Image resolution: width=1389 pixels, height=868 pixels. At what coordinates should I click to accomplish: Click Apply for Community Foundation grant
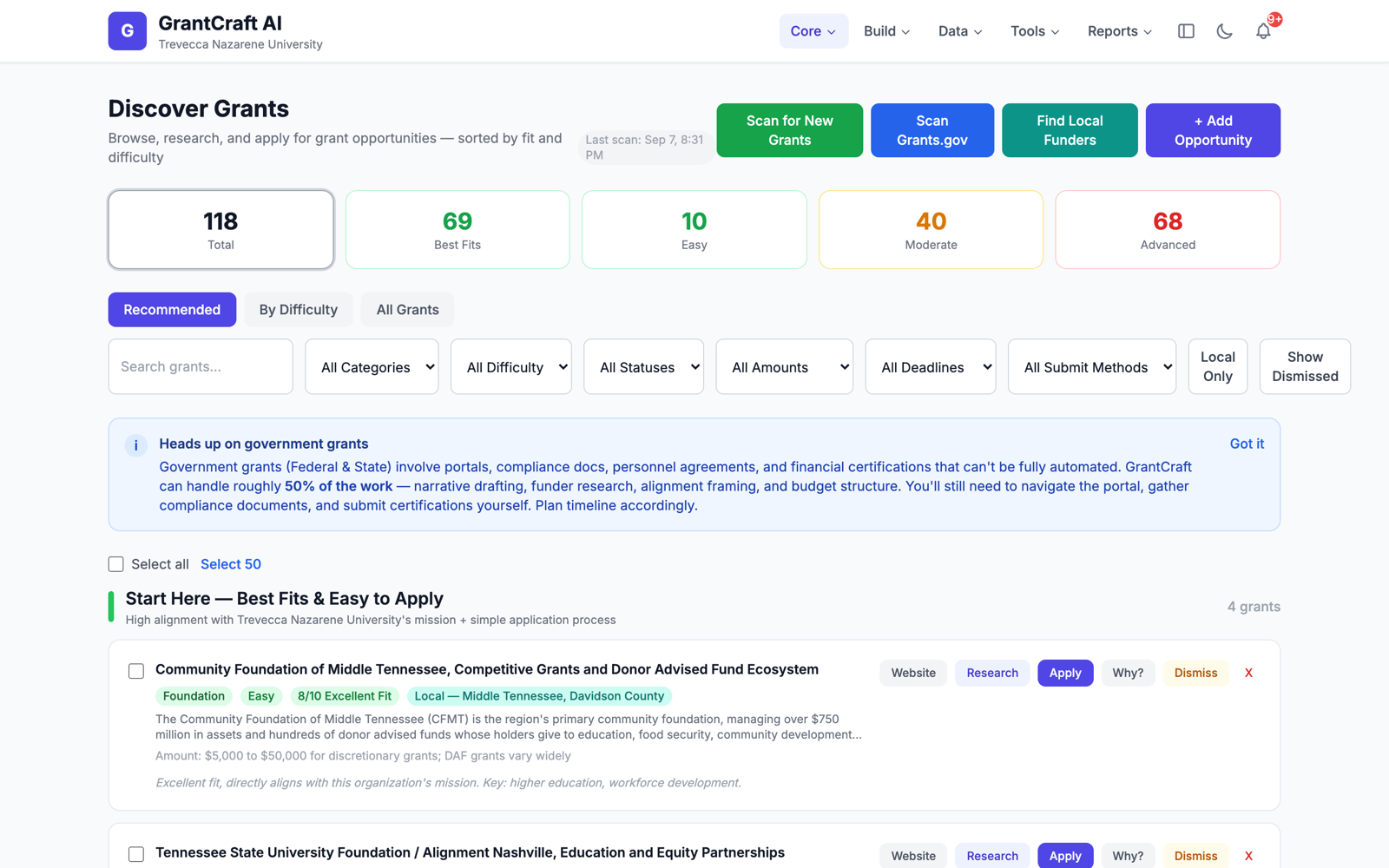pyautogui.click(x=1065, y=673)
